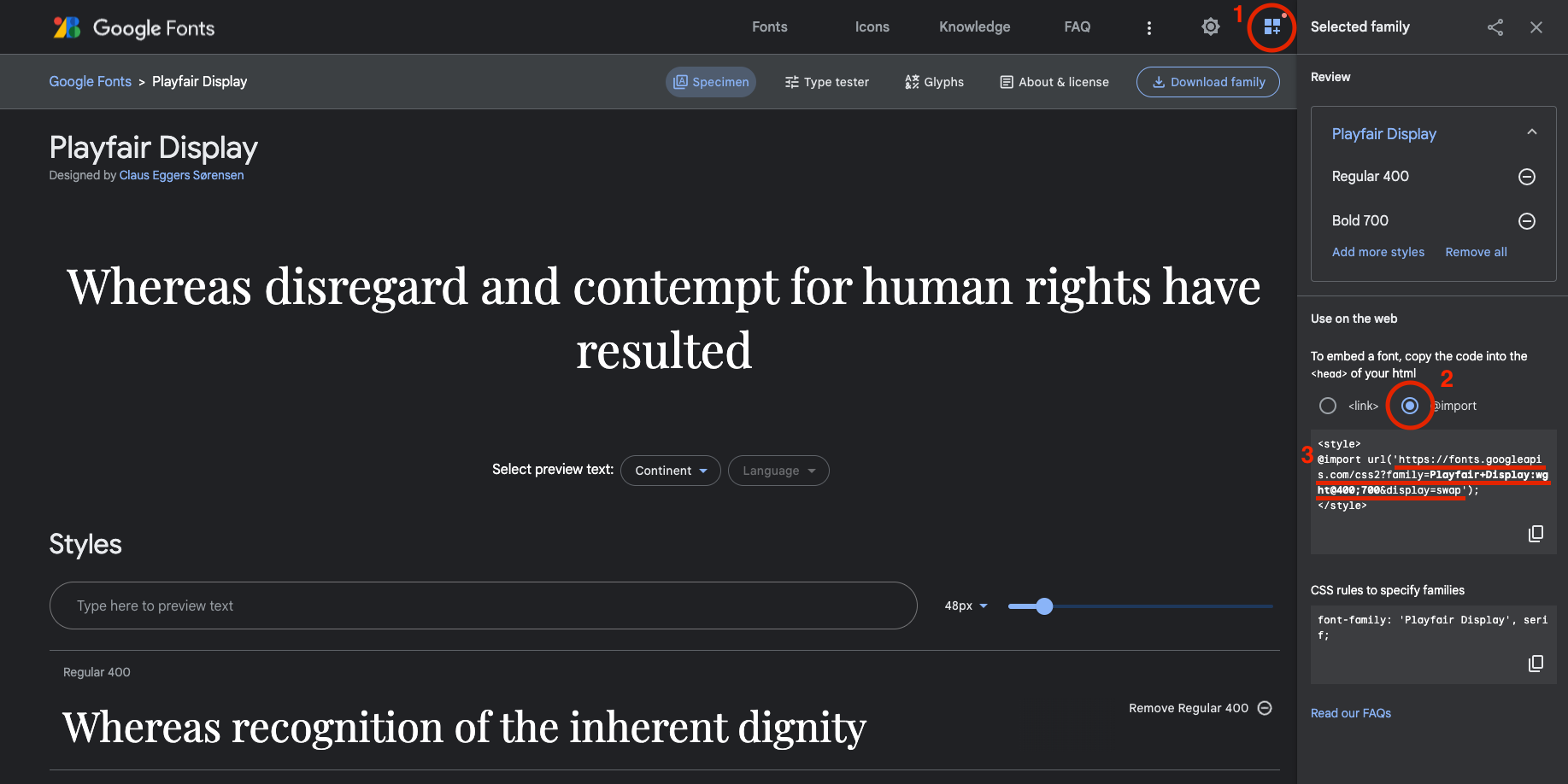Click the 'Regular 400' style label above the preview
The width and height of the screenshot is (1568, 784).
97,672
